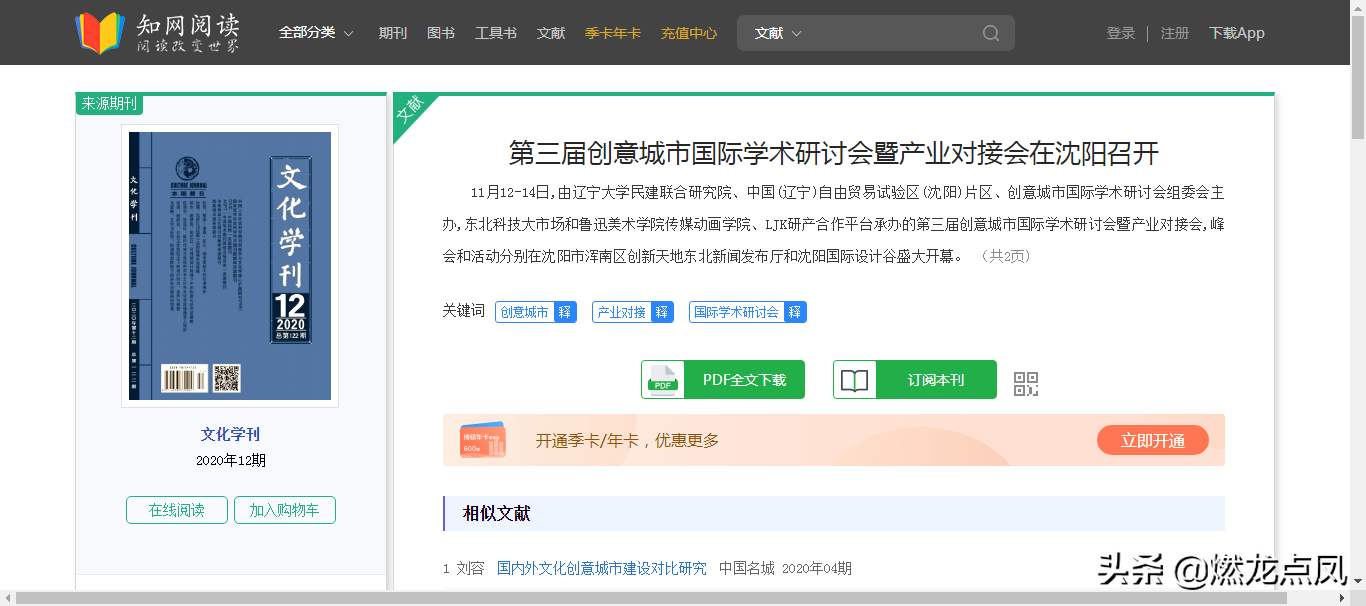This screenshot has width=1366, height=606.
Task: Click the 释 badge for 国际学术研讨会
Action: click(795, 311)
